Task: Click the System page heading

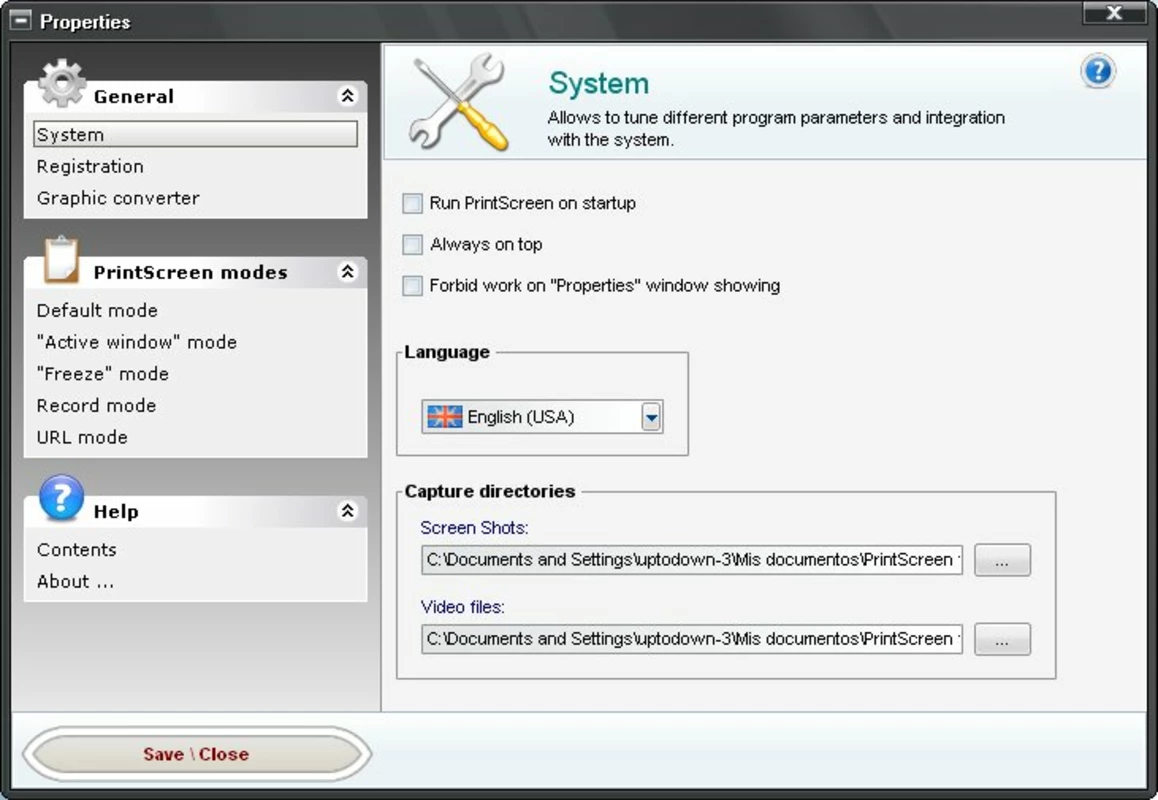Action: pyautogui.click(x=599, y=83)
